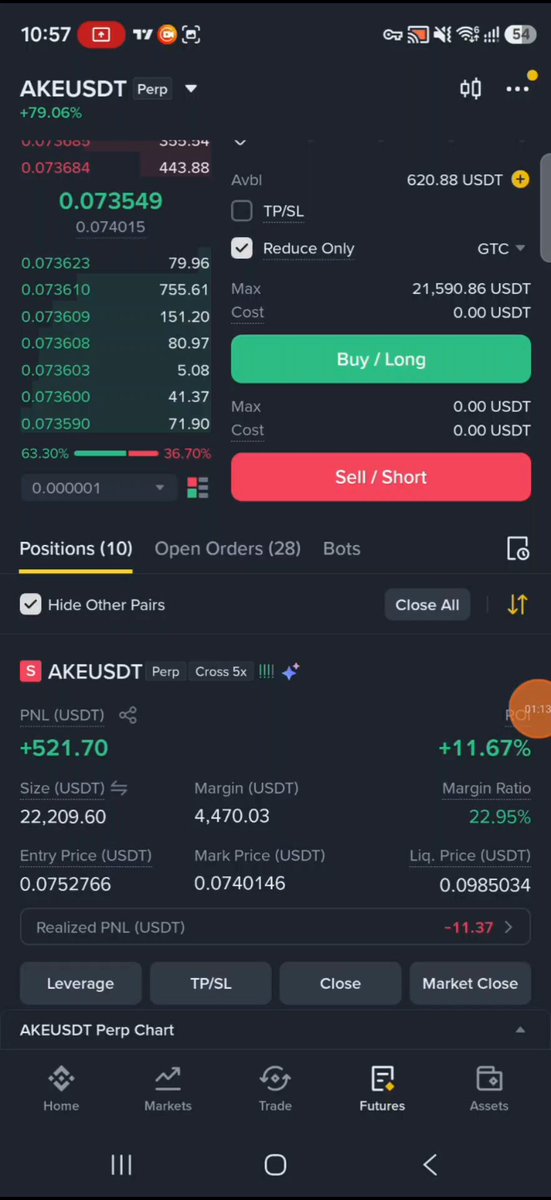The height and width of the screenshot is (1200, 551).
Task: Swap size unit via arrows icon
Action: click(x=119, y=788)
